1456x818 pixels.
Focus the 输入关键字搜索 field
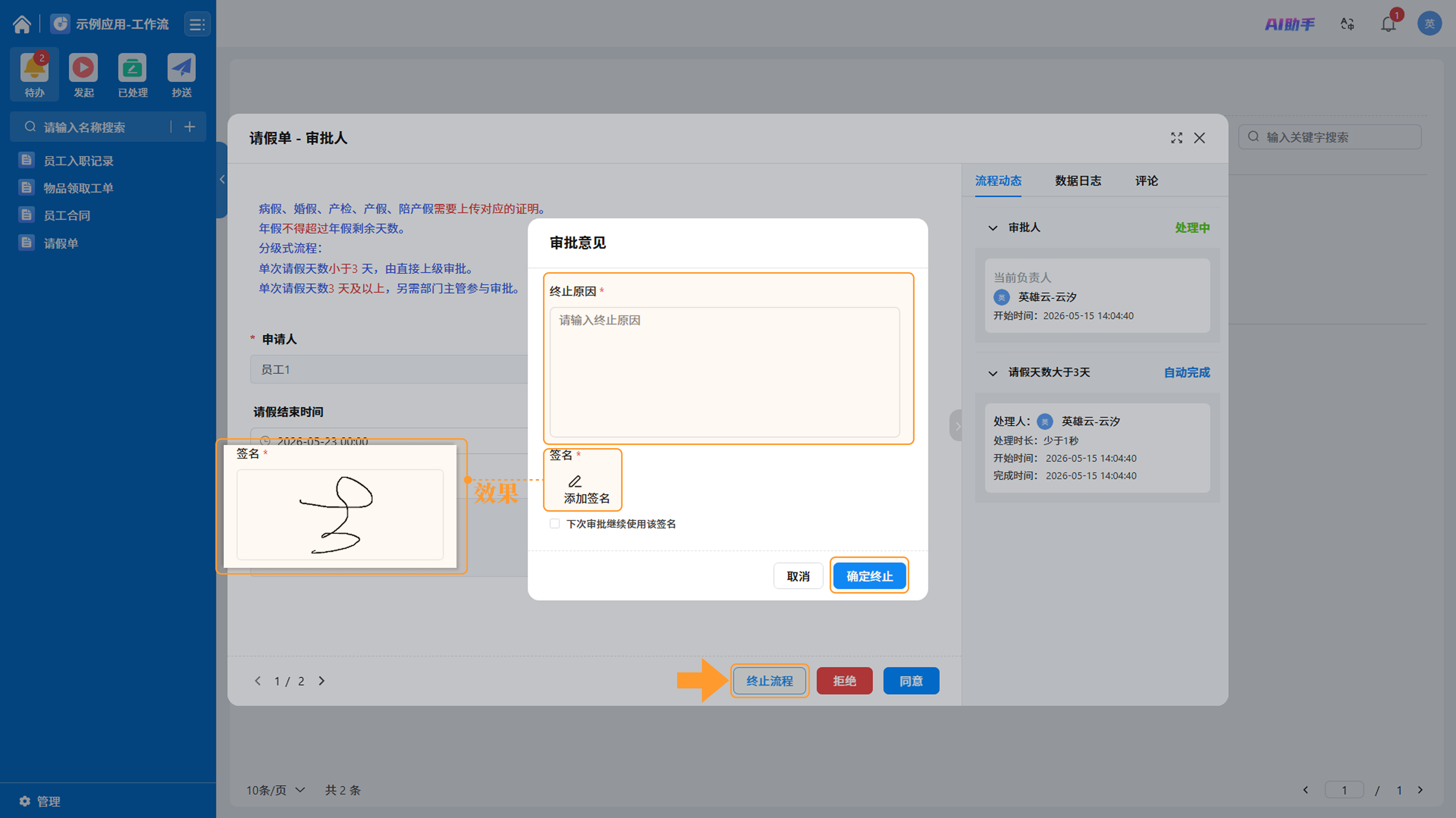[x=1329, y=137]
